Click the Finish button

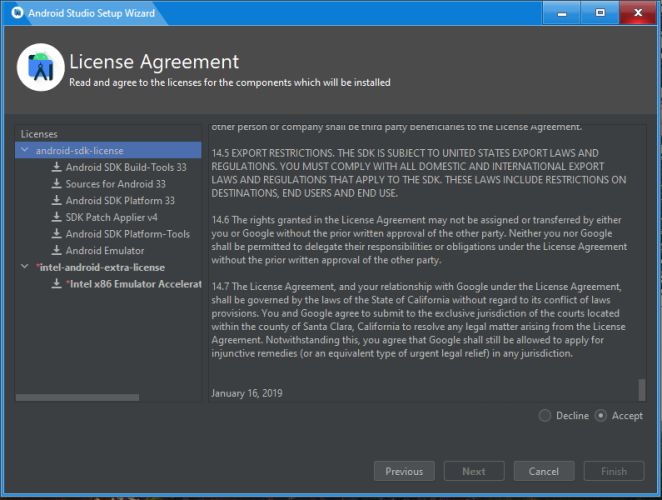(614, 471)
